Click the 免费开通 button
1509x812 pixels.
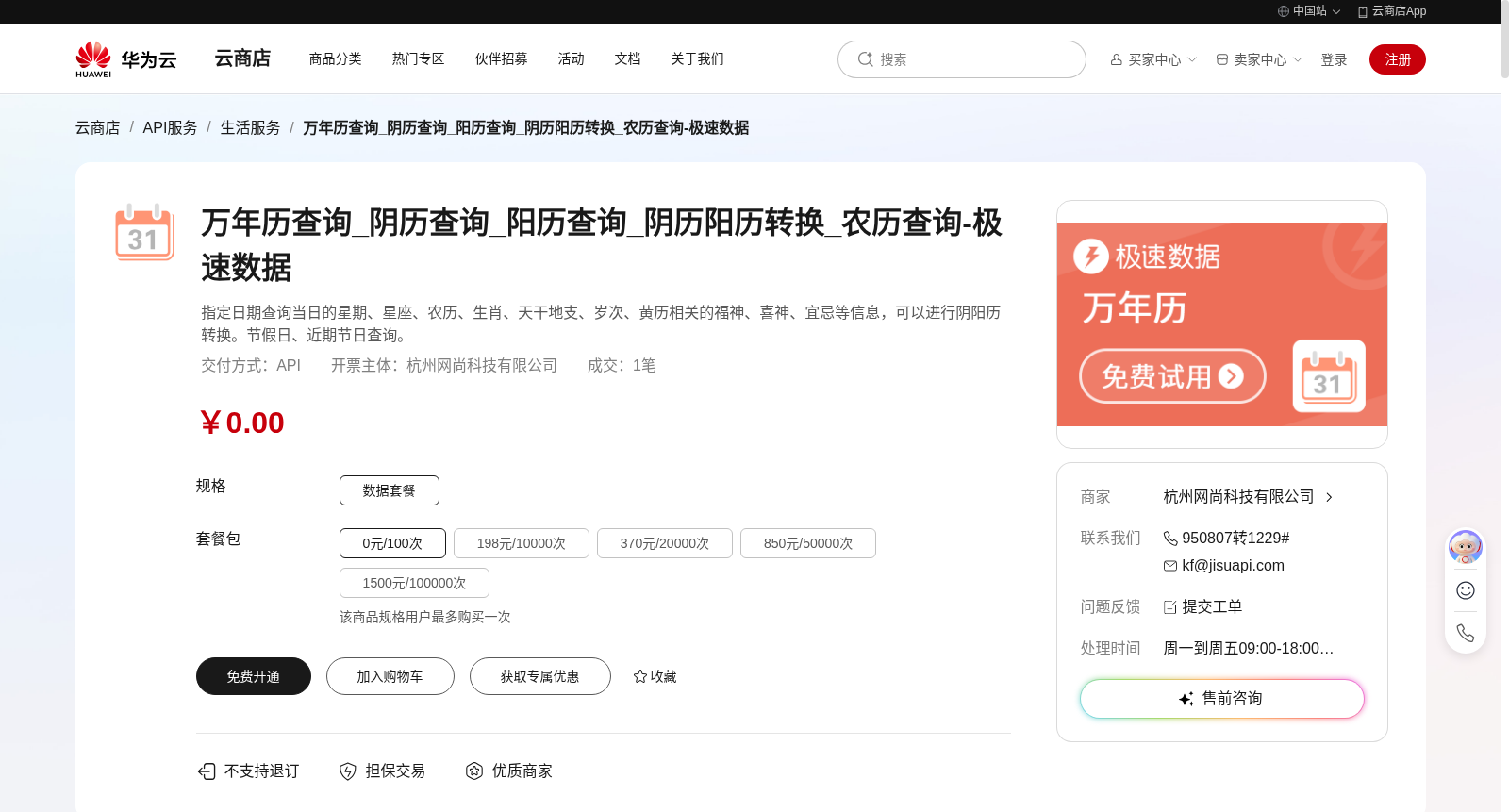pos(254,676)
